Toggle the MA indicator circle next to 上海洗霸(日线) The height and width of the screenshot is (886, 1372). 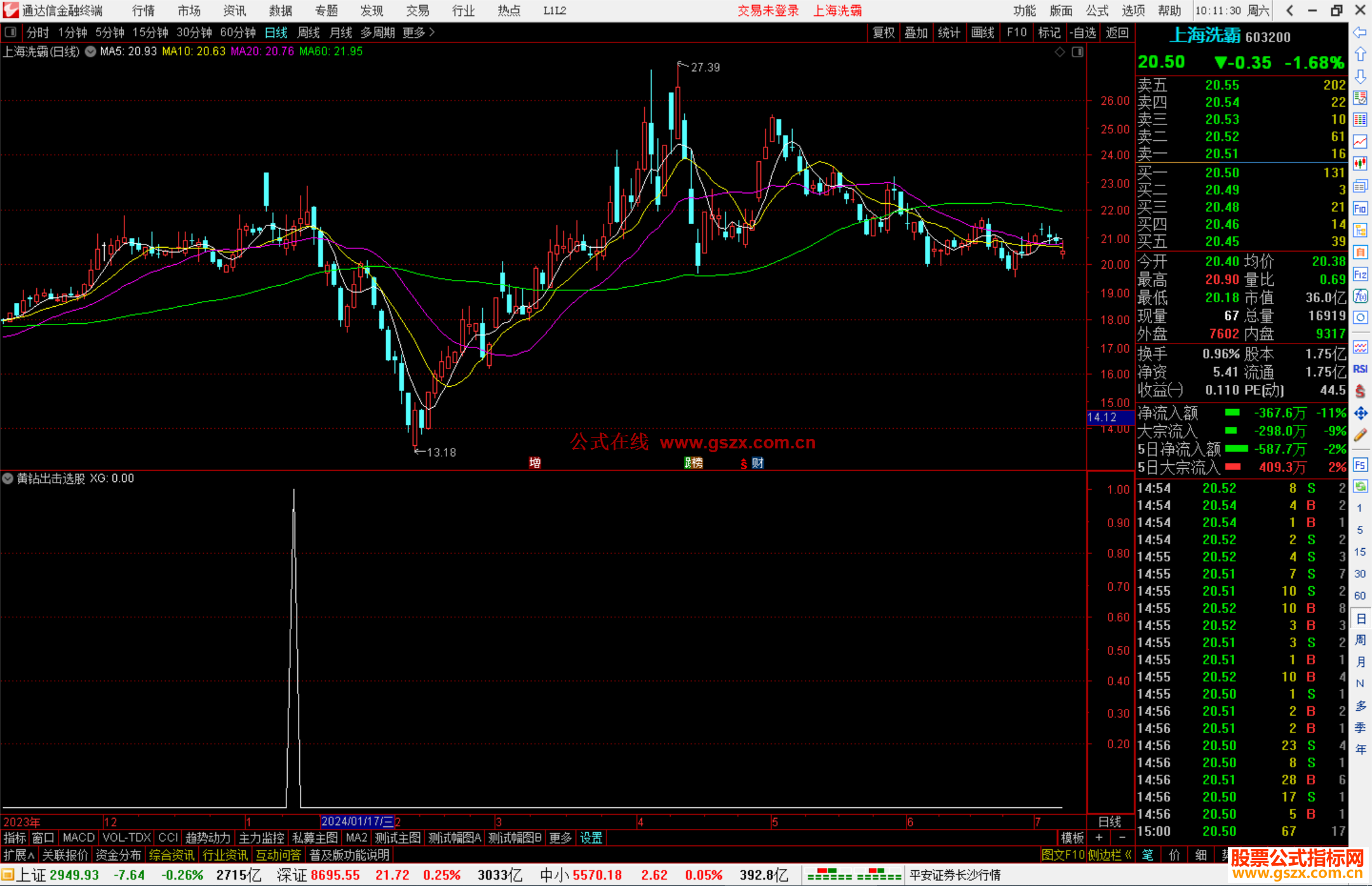pos(90,51)
